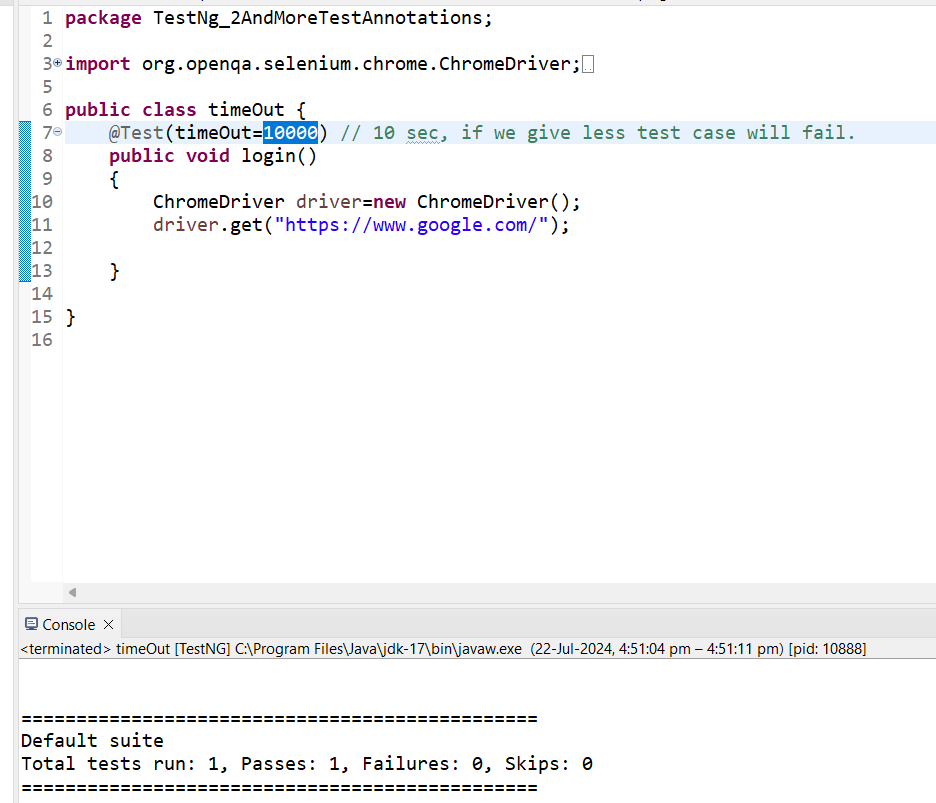Click the 'Default suite' console output line
Screen dimensions: 936x803
point(92,741)
